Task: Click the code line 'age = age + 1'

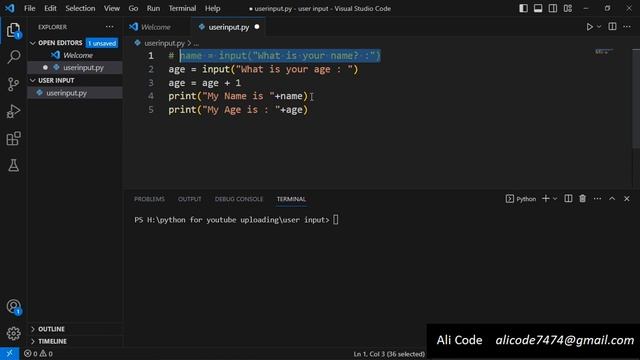Action: 204,83
